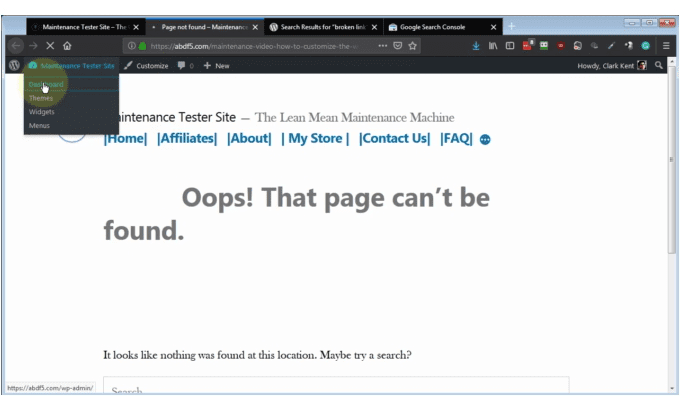Open the browser home page icon
The height and width of the screenshot is (396, 680).
[x=67, y=46]
